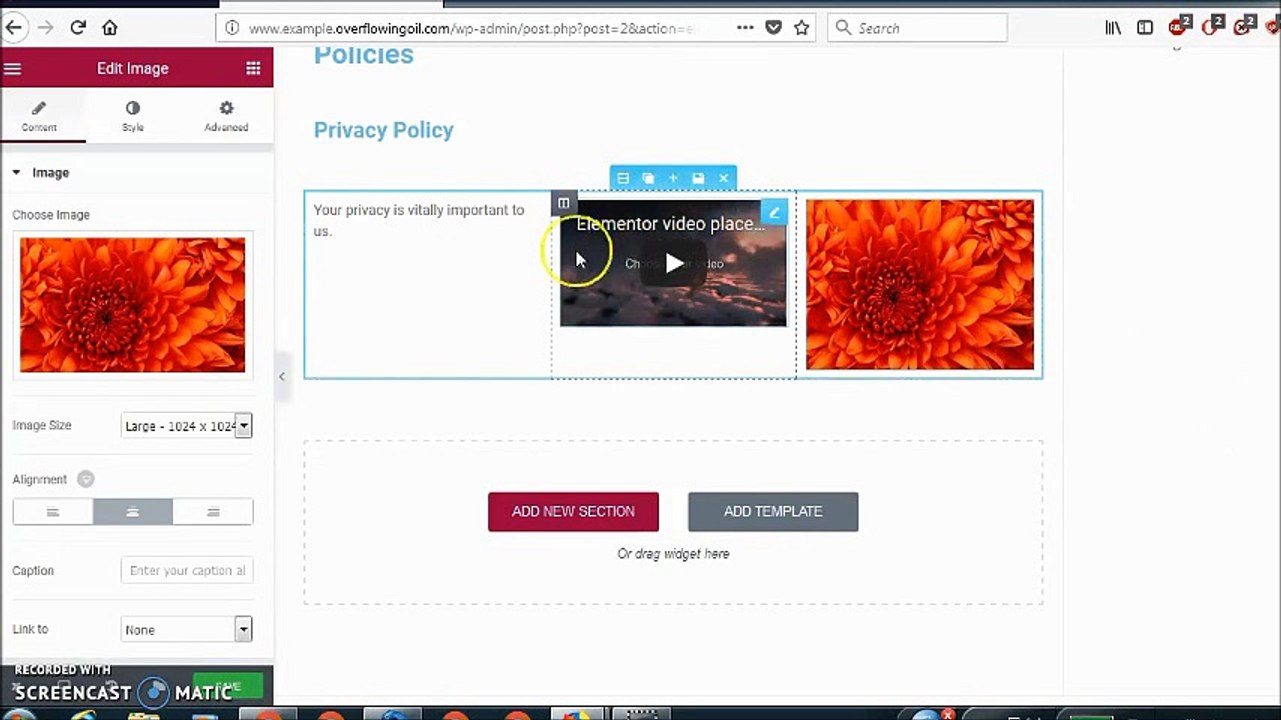Click the column handle icon
1281x720 pixels.
564,203
